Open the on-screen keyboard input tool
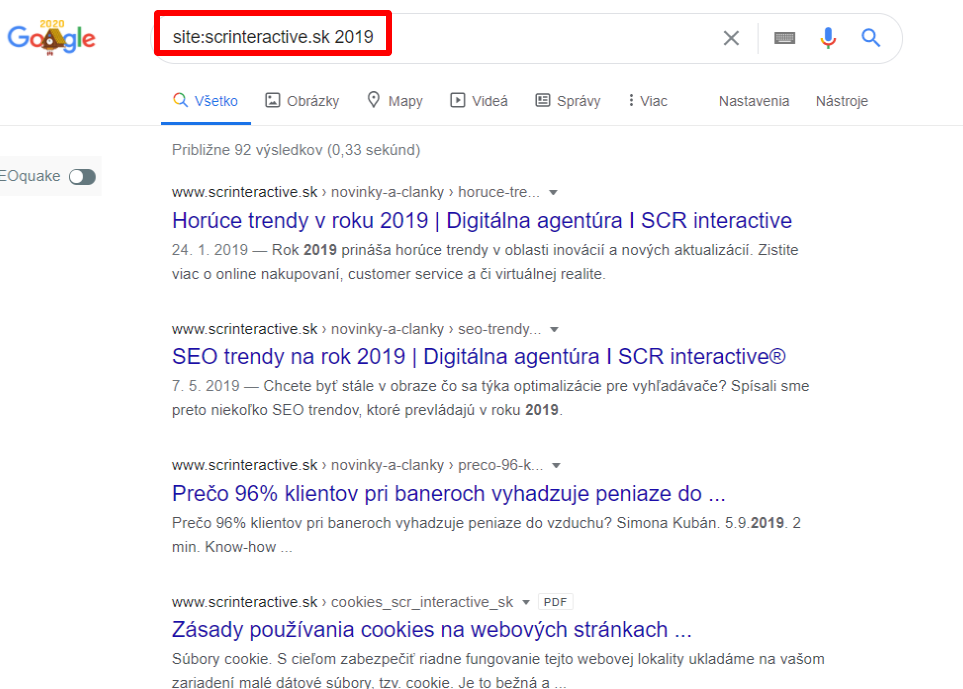The width and height of the screenshot is (963, 689). [784, 38]
